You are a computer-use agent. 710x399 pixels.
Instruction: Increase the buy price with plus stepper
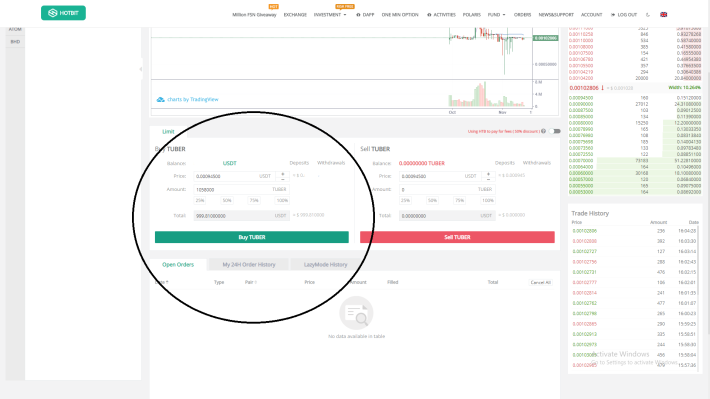[283, 174]
